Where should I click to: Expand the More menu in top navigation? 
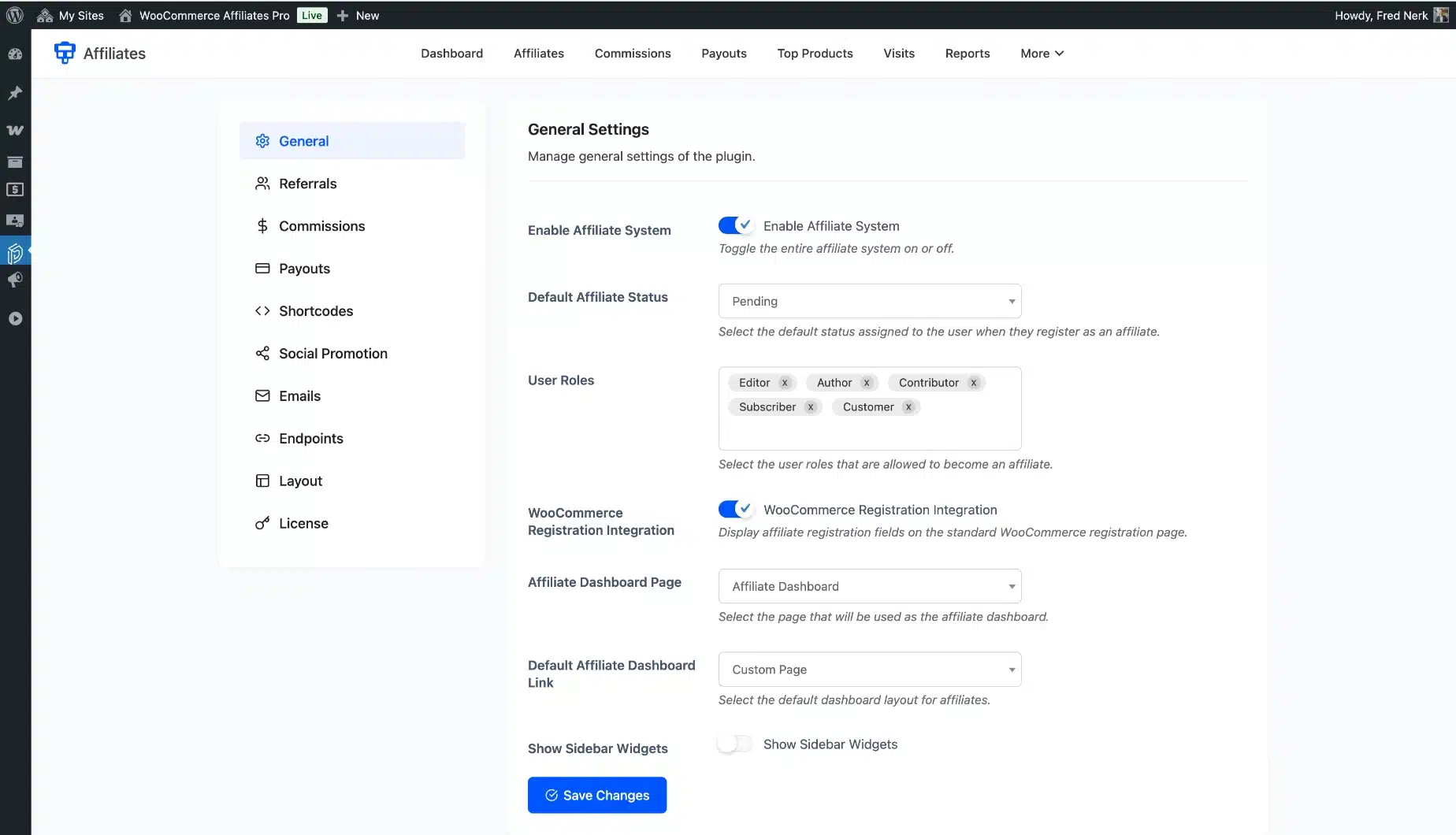(x=1042, y=54)
